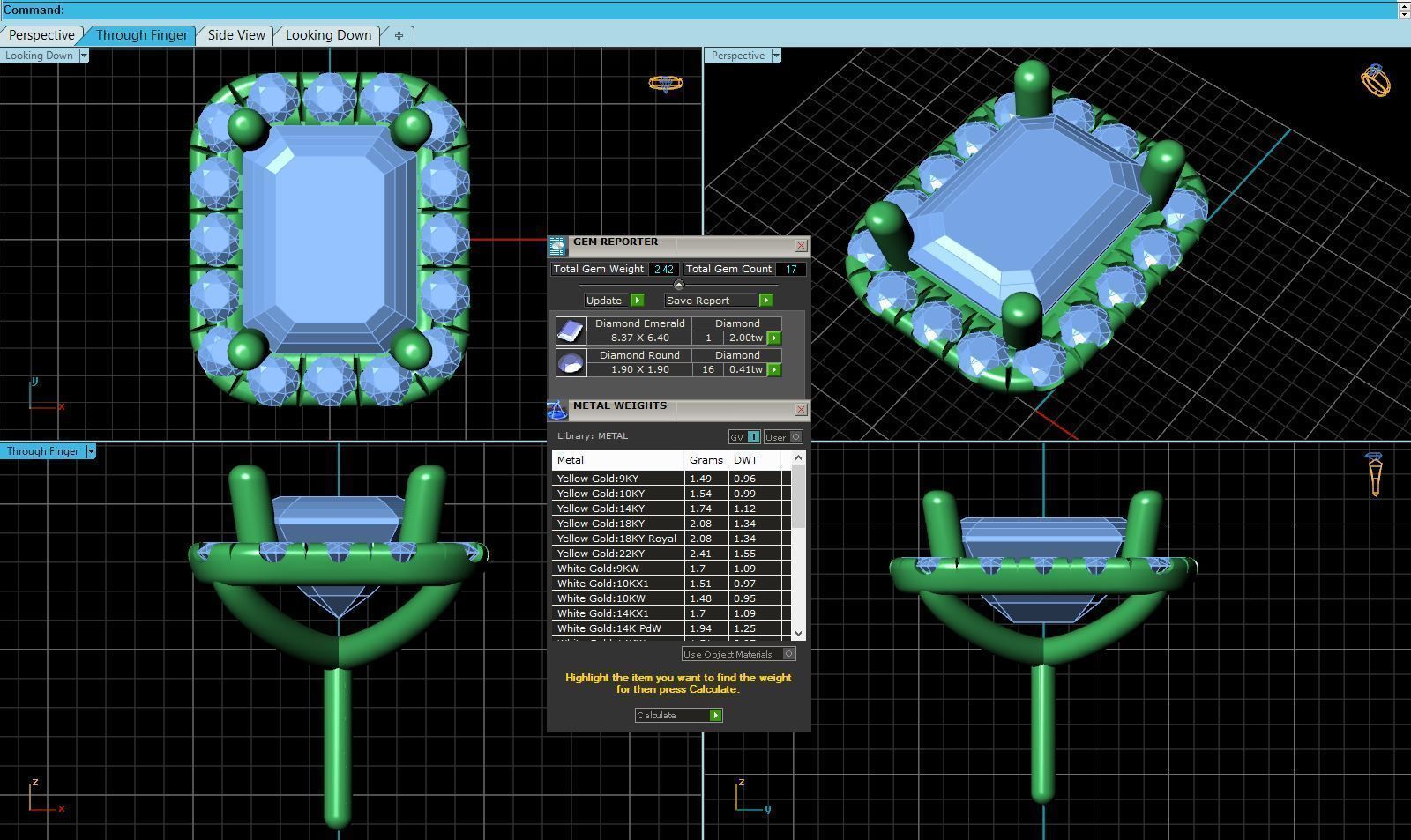Collapse the Gem Reporter totals section
This screenshot has height=840, width=1411.
[678, 285]
